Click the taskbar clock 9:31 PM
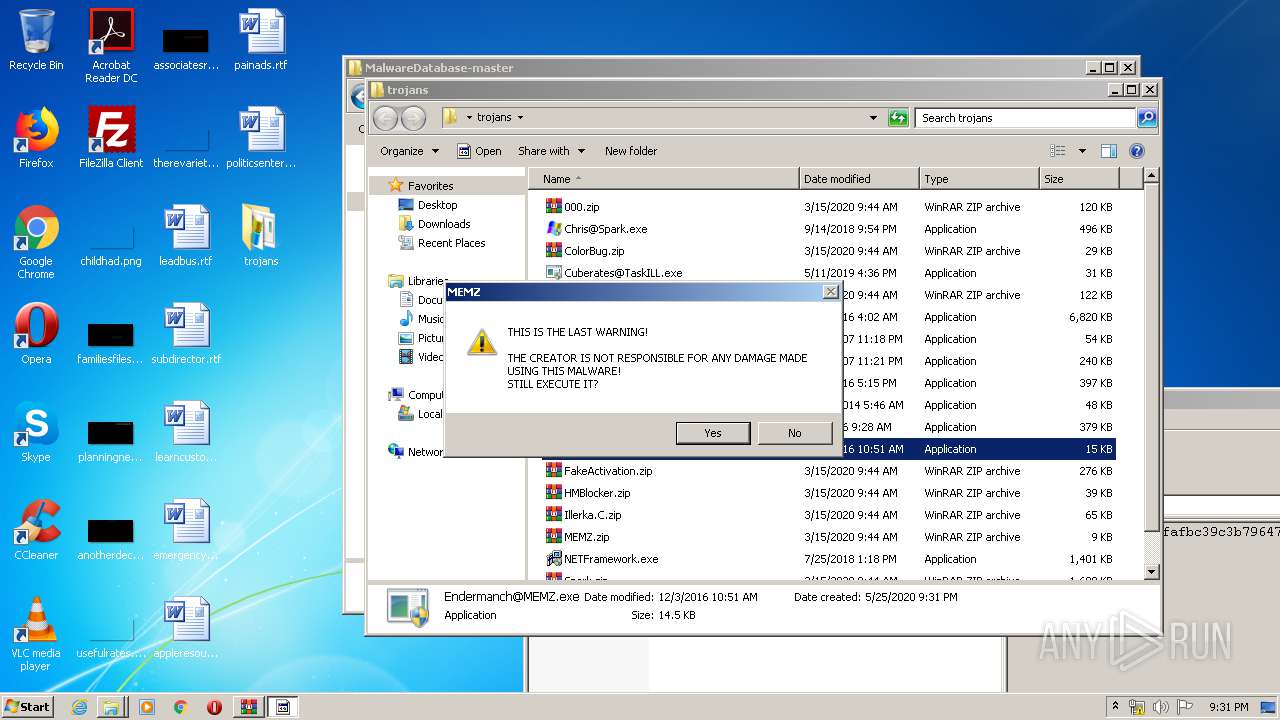This screenshot has height=720, width=1280. pos(1227,706)
